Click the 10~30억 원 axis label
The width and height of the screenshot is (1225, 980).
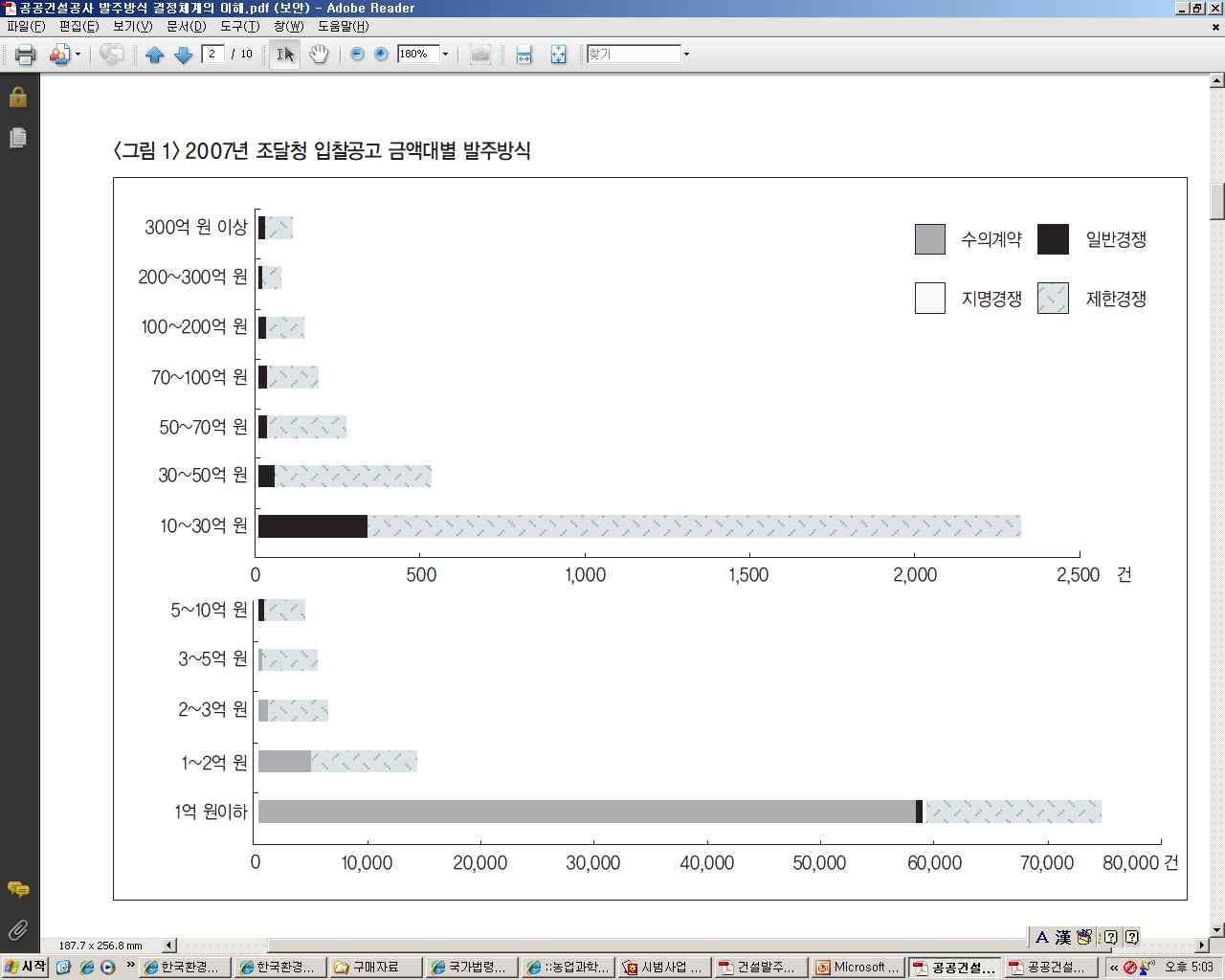(204, 525)
